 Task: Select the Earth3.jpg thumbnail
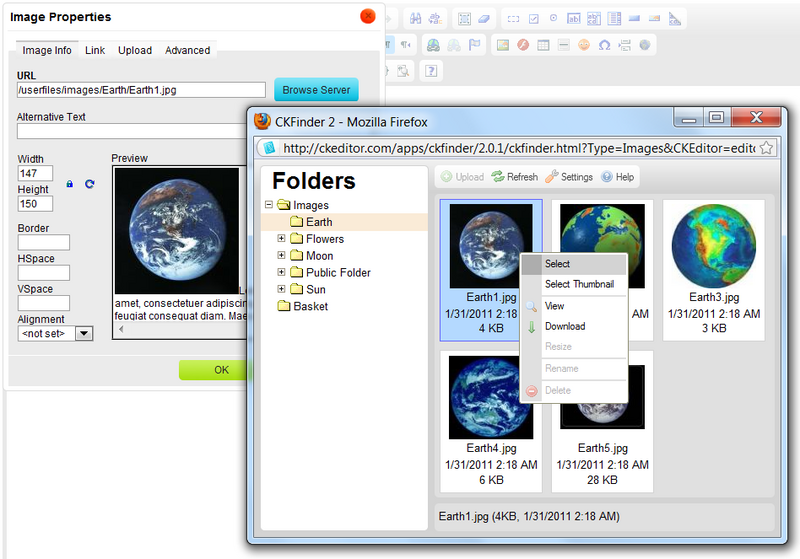714,270
